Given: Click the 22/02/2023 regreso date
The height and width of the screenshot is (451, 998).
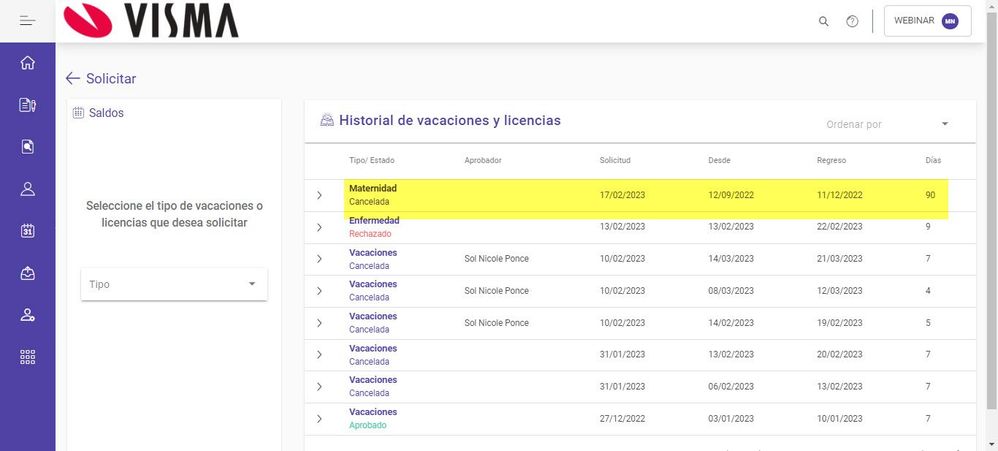Looking at the screenshot, I should tap(840, 227).
